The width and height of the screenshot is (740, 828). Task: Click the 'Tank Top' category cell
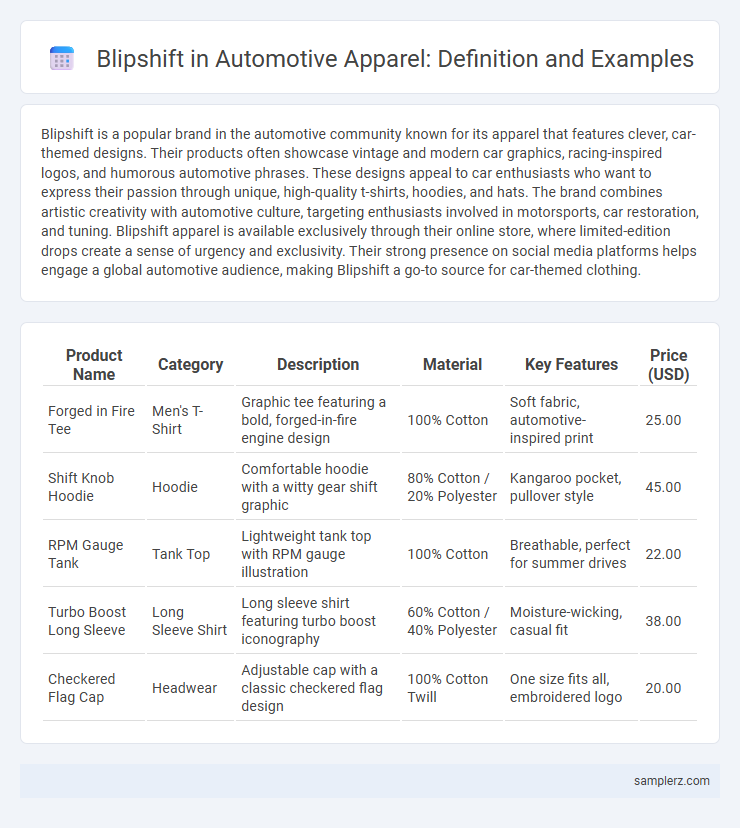(190, 554)
